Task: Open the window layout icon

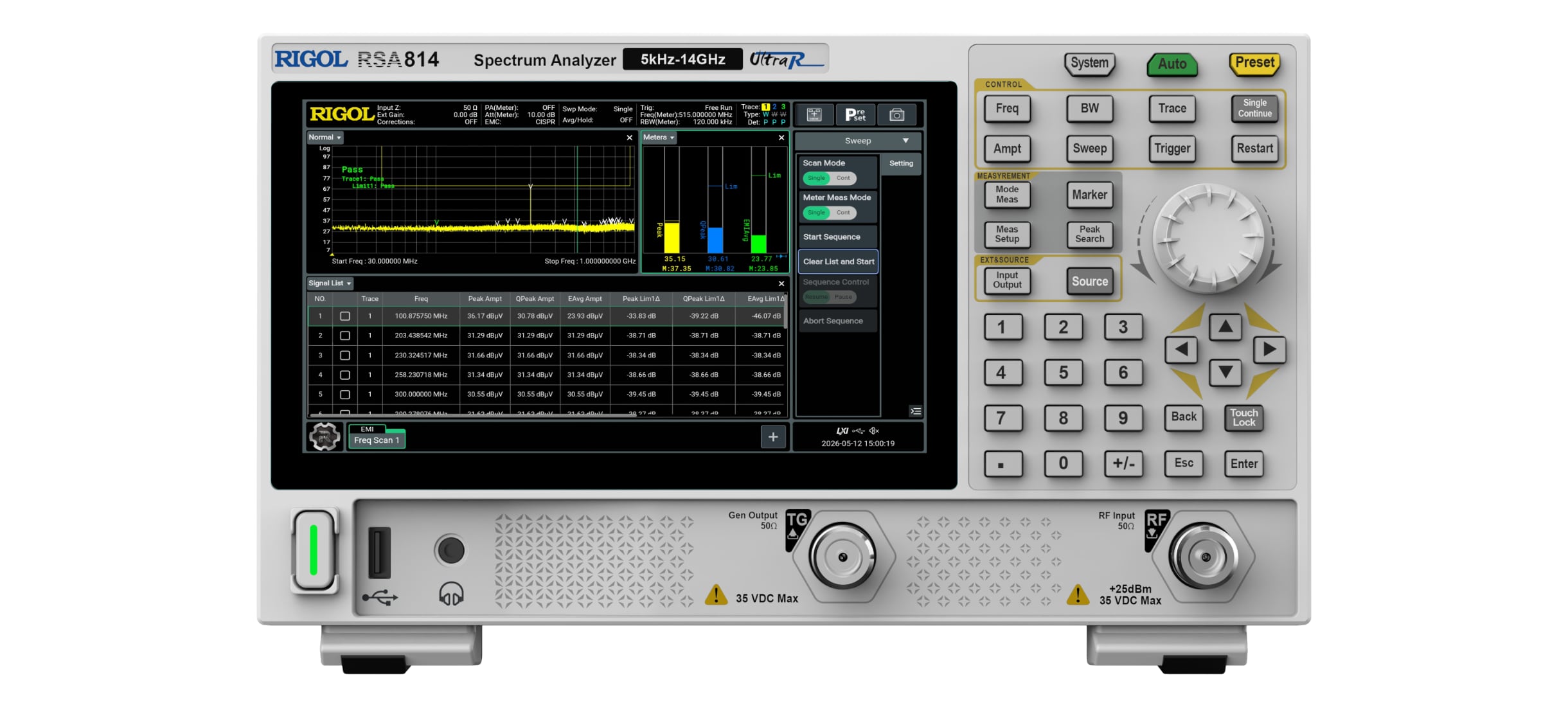Action: (814, 115)
